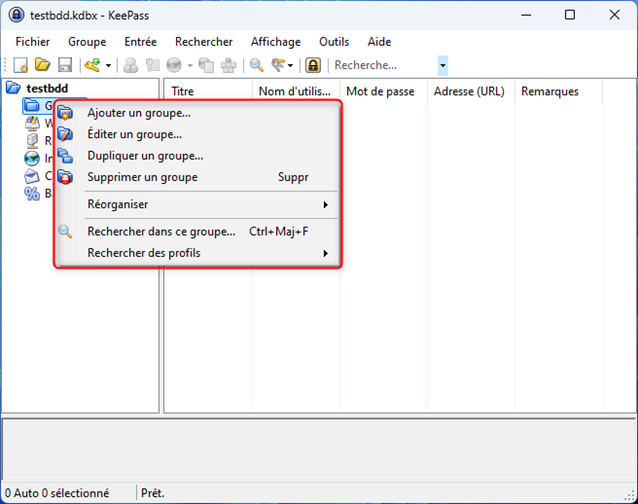
Task: Click the Copy Password toolbar icon
Action: tap(153, 65)
